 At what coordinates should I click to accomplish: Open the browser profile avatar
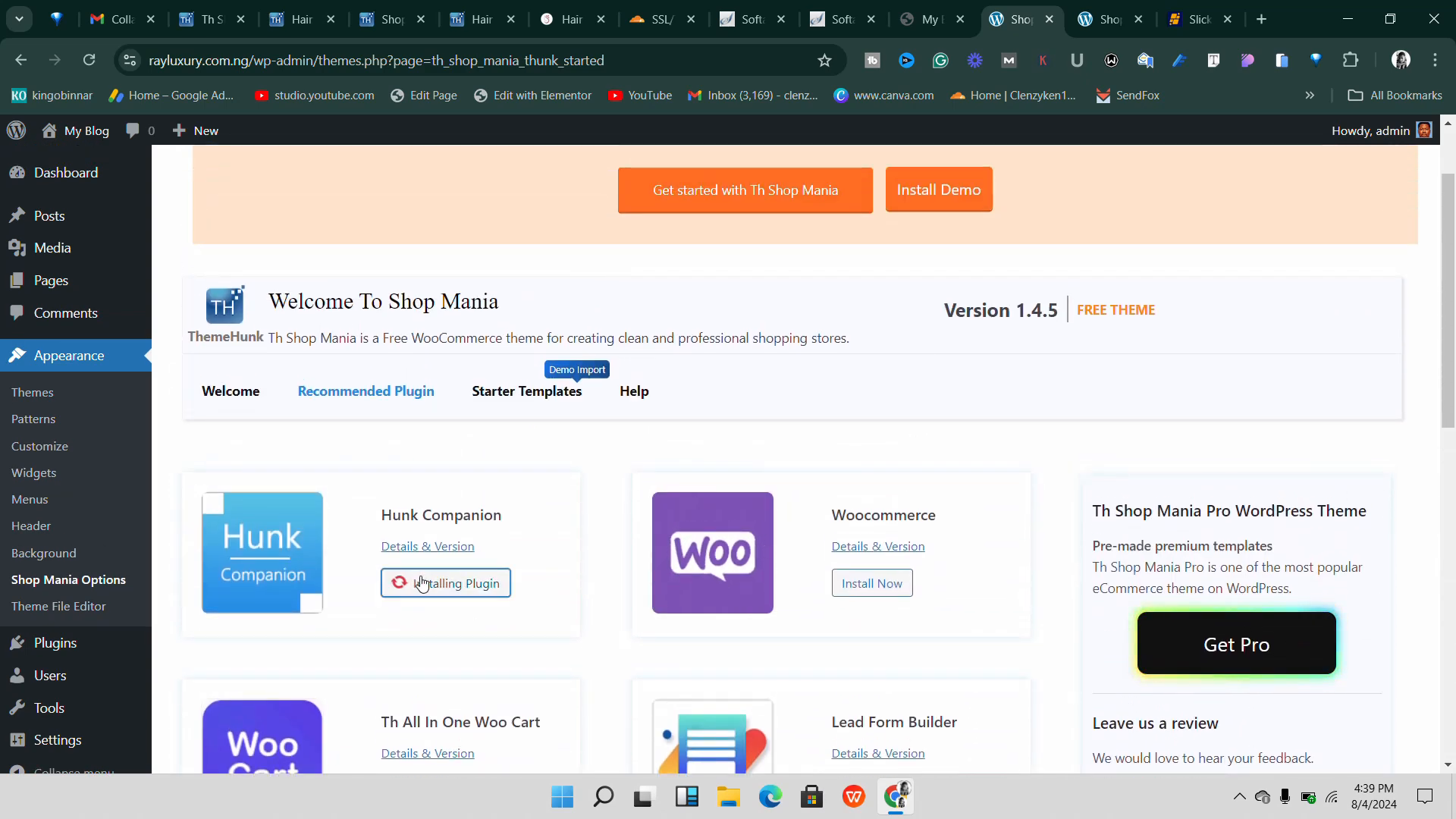(1401, 60)
